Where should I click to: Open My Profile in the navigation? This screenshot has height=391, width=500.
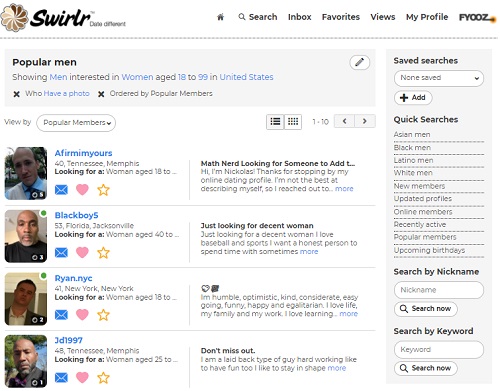[x=427, y=17]
